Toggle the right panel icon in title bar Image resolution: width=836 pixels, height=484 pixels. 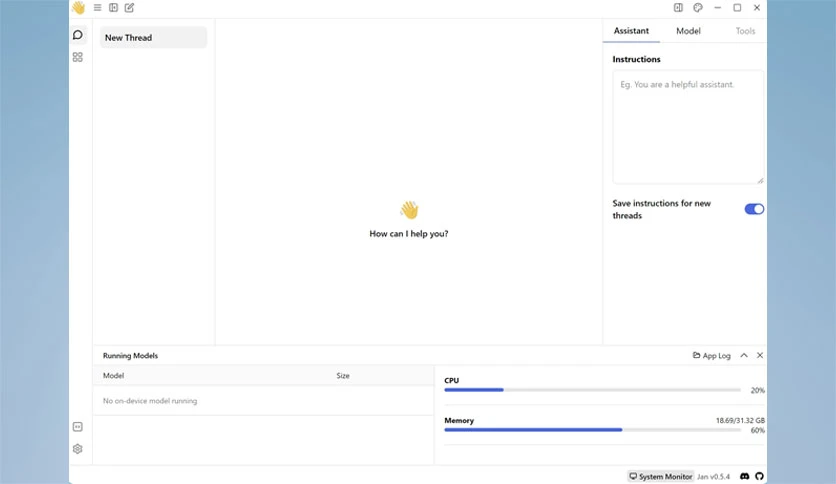pyautogui.click(x=678, y=7)
